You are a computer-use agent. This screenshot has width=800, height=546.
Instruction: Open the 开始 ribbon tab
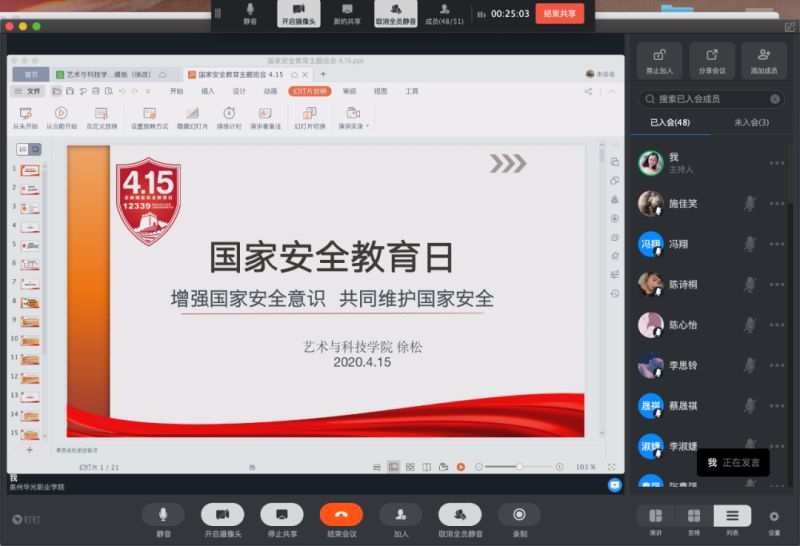(177, 91)
